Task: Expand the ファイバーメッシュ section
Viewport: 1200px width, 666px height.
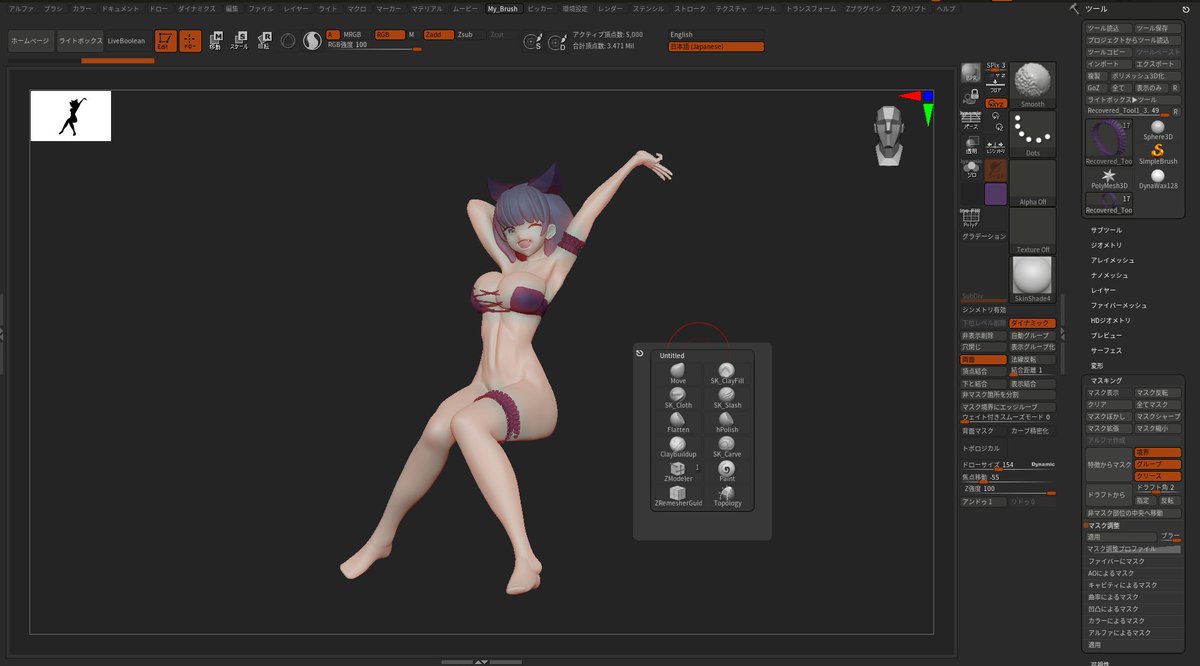Action: click(x=1119, y=305)
